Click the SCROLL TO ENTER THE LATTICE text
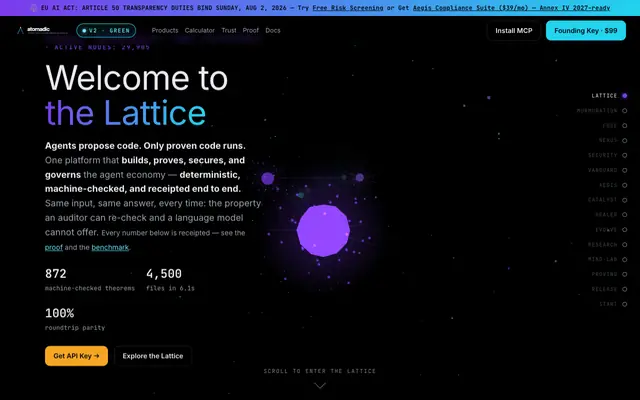This screenshot has height=400, width=640. pyautogui.click(x=320, y=371)
